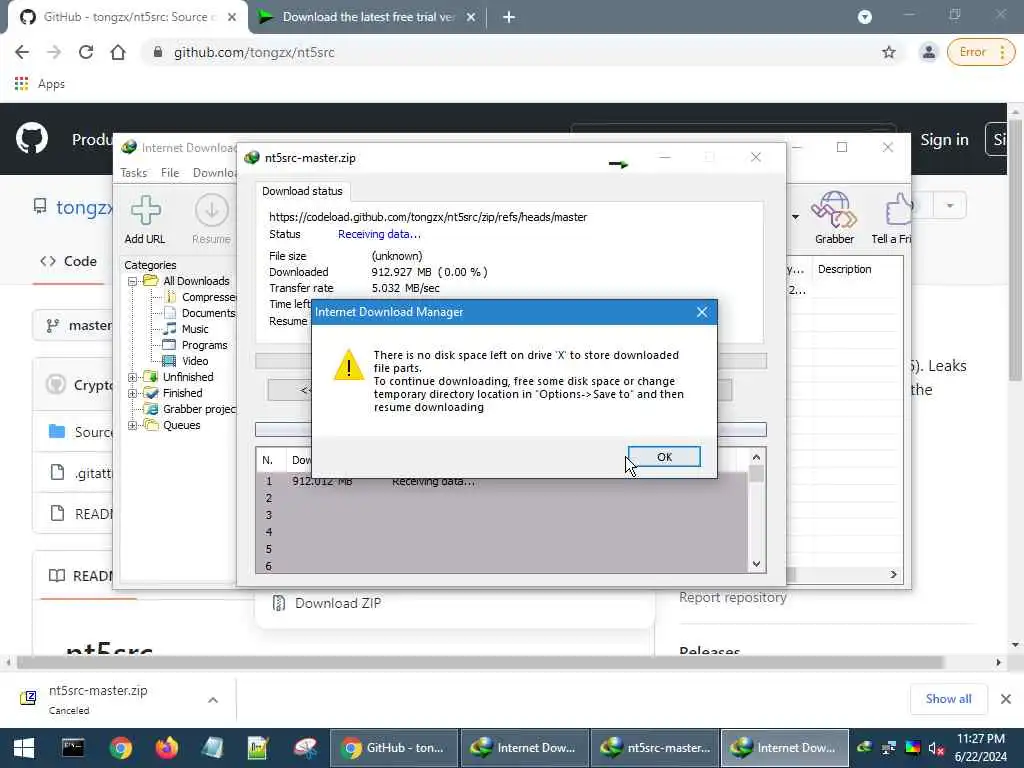Select Grabber projects in category tree

pyautogui.click(x=191, y=409)
